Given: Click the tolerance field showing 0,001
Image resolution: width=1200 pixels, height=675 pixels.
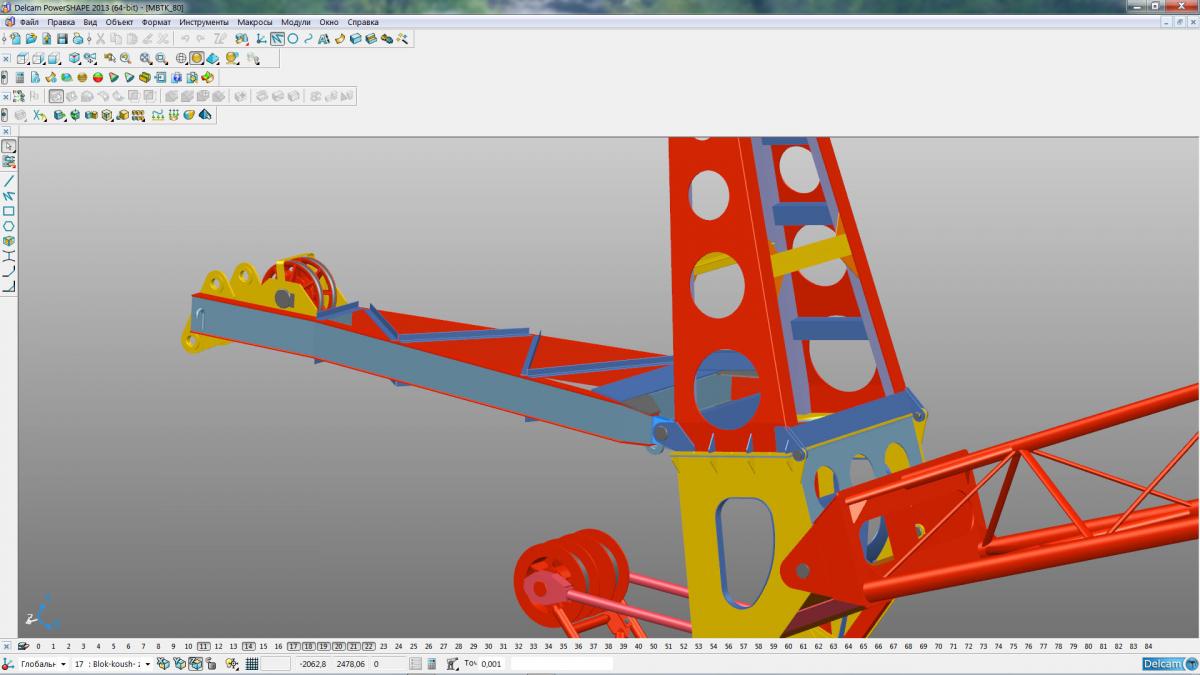Looking at the screenshot, I should pos(491,664).
